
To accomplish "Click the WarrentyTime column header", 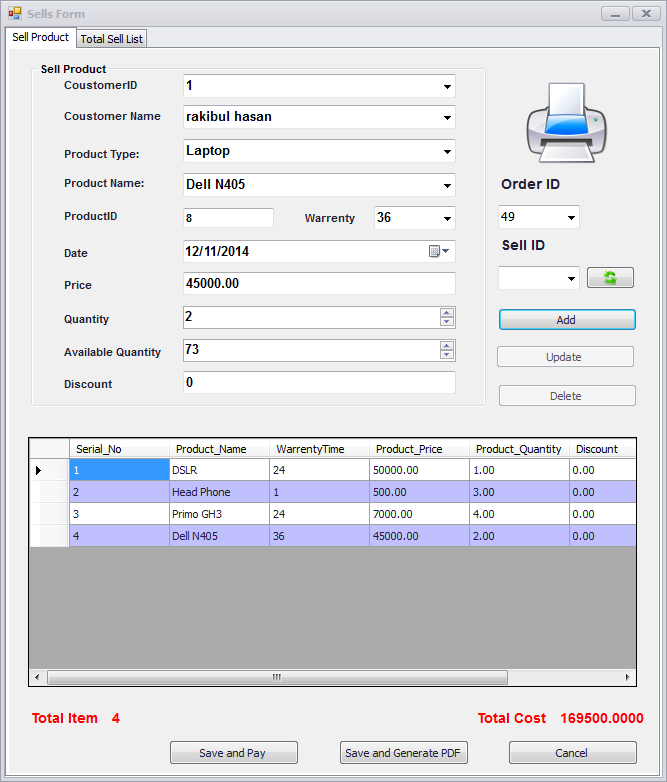I will (x=319, y=449).
